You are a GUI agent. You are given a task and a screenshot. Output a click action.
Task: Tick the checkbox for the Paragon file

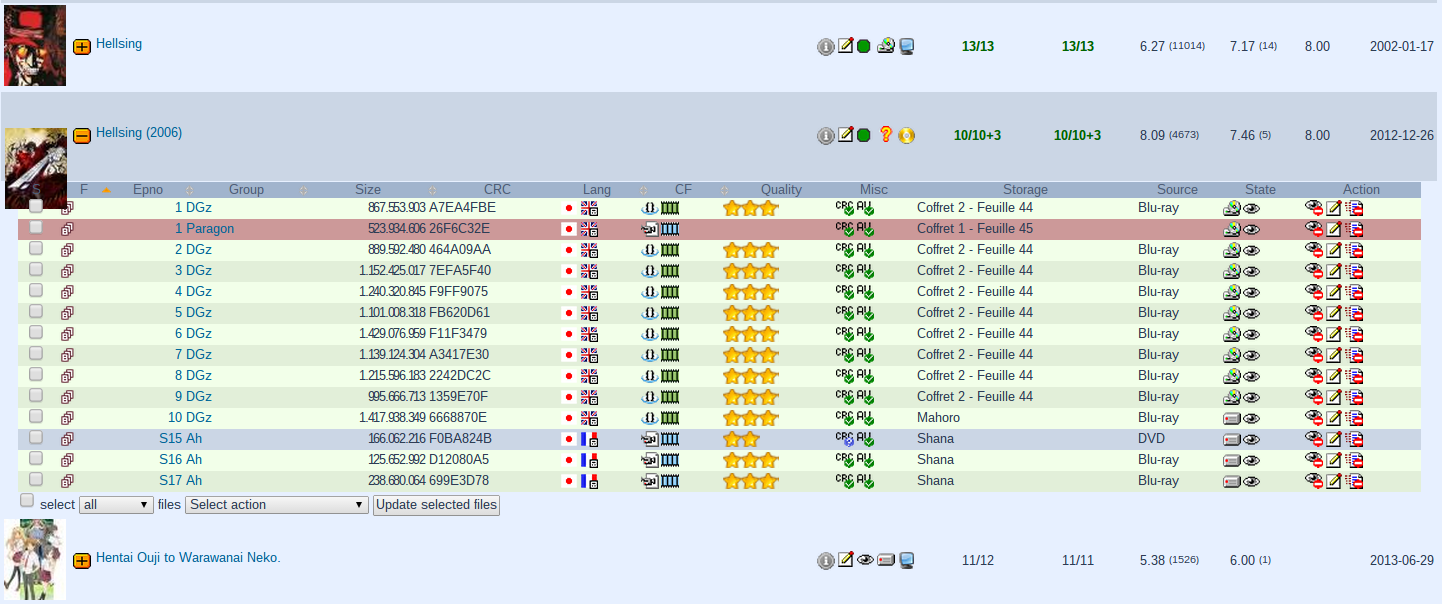[x=36, y=228]
